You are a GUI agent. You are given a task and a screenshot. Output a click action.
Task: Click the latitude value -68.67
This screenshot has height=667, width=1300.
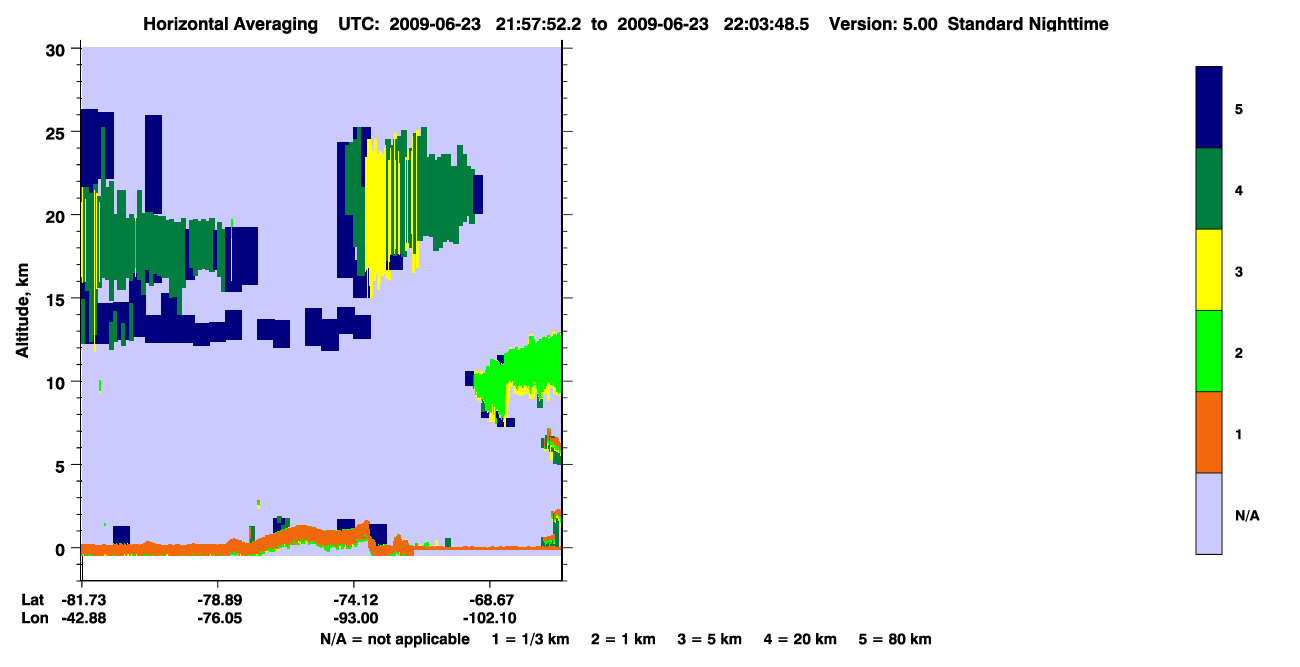(x=490, y=600)
